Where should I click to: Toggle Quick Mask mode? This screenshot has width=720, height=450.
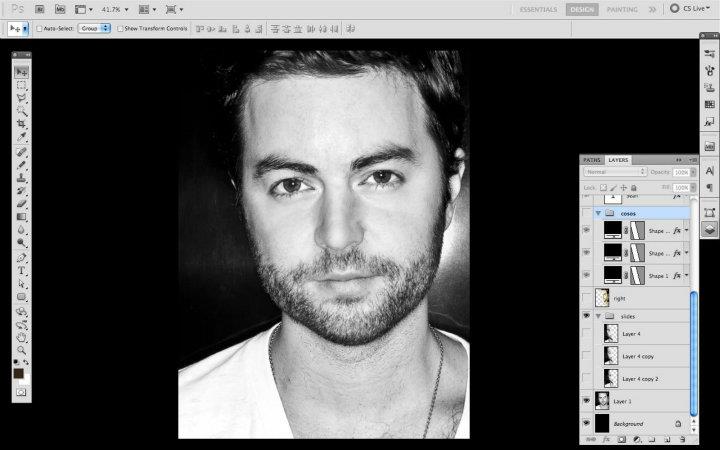pos(21,393)
